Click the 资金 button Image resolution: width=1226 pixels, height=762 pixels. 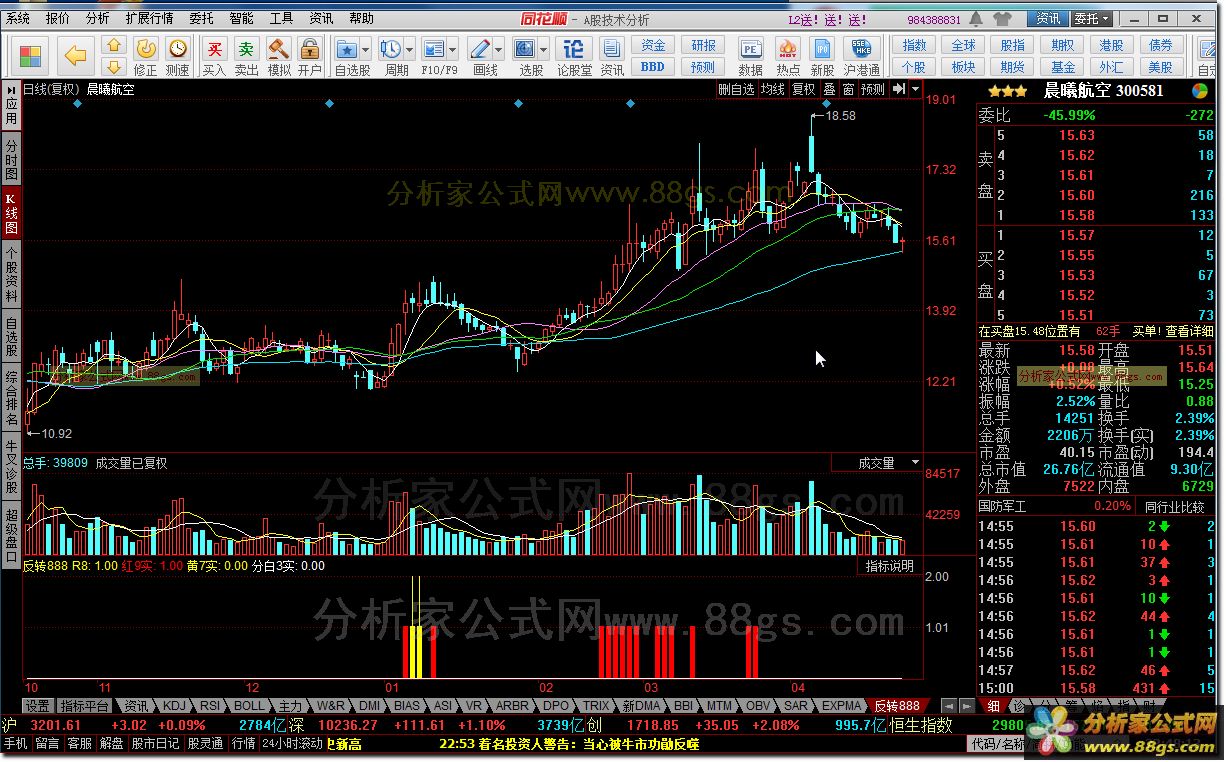click(653, 45)
